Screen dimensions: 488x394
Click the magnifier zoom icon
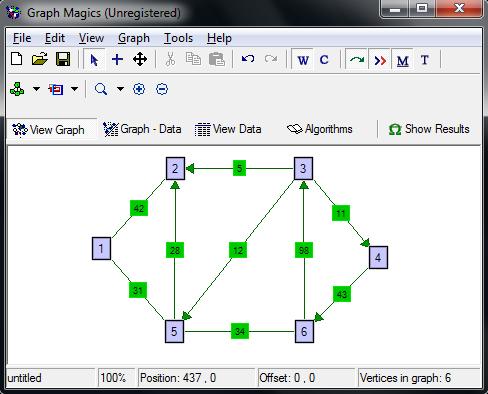pyautogui.click(x=101, y=89)
